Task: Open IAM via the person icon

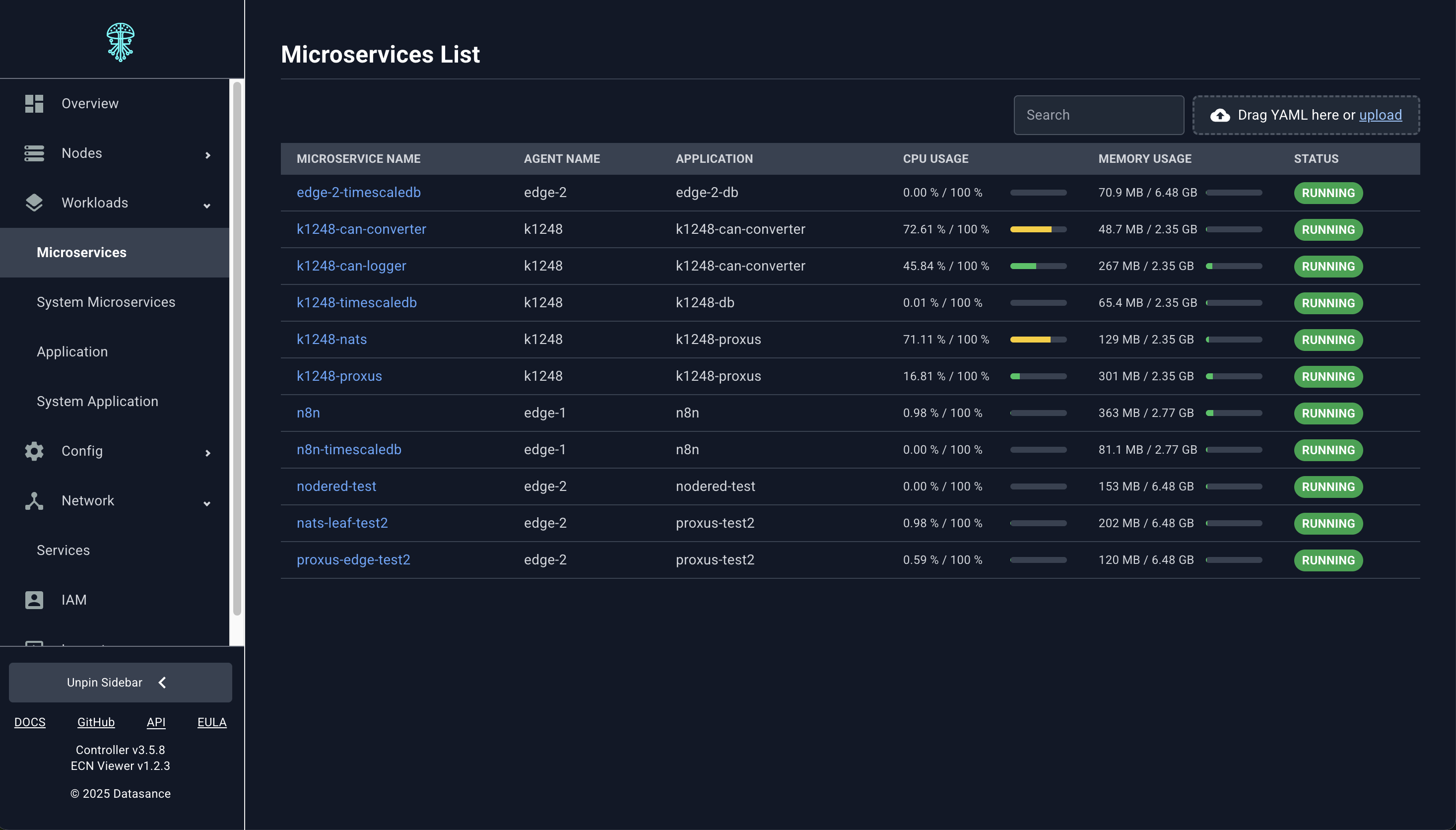Action: coord(34,599)
